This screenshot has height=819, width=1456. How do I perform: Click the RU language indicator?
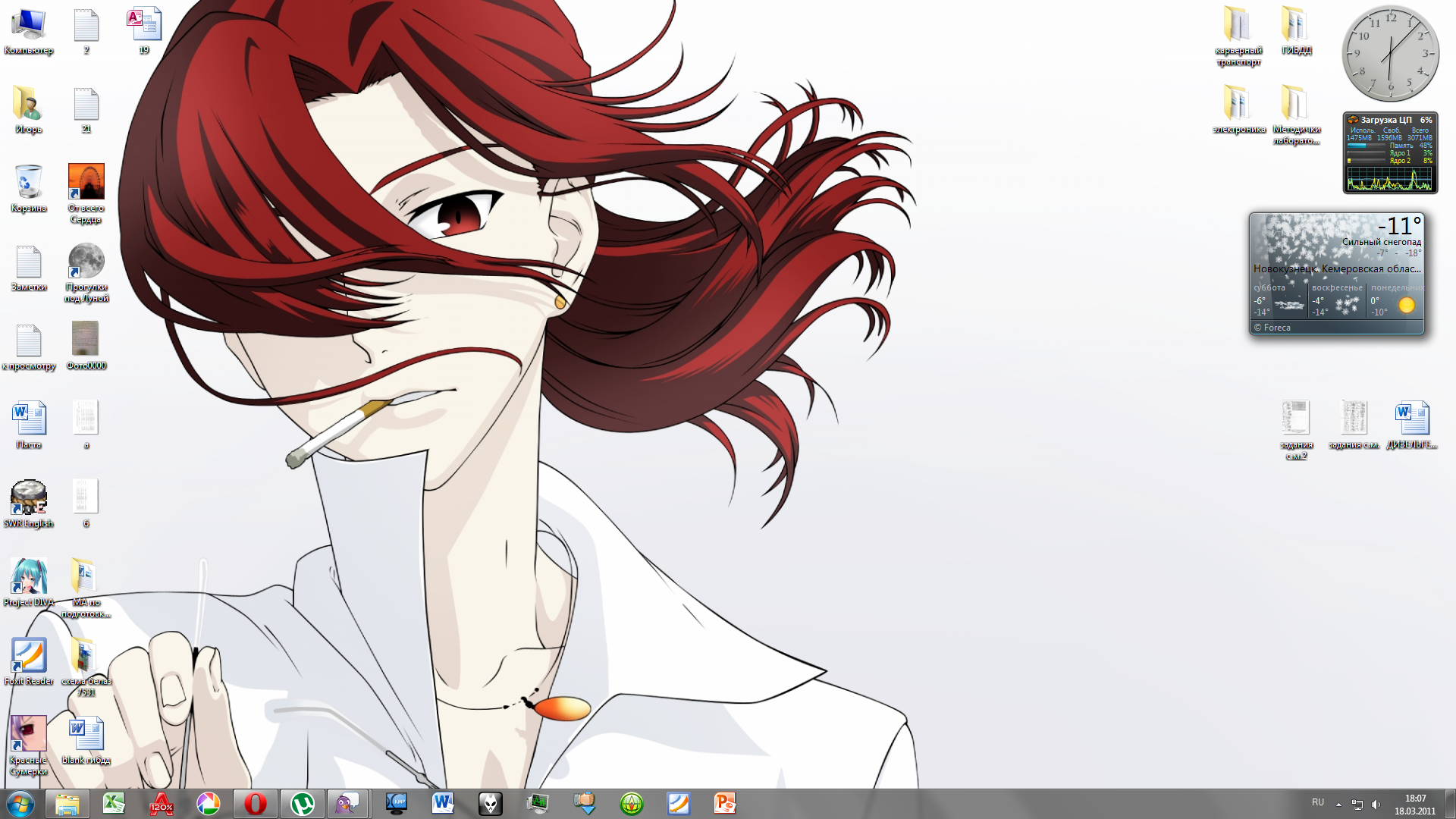point(1318,802)
